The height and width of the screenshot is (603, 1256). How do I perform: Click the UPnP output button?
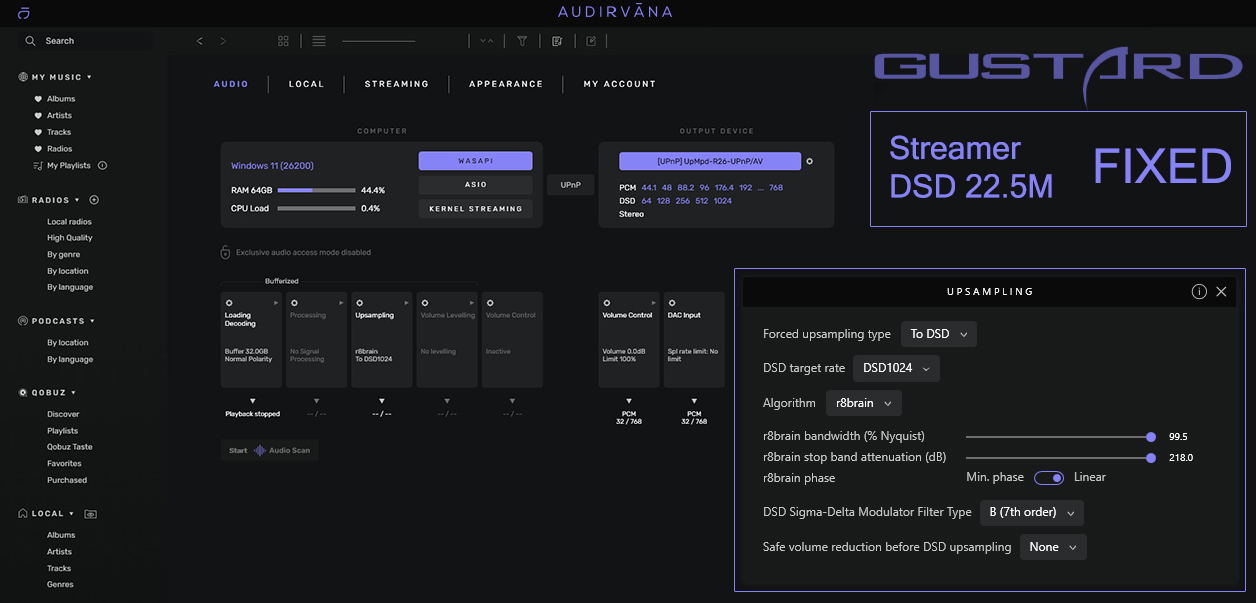pos(570,185)
